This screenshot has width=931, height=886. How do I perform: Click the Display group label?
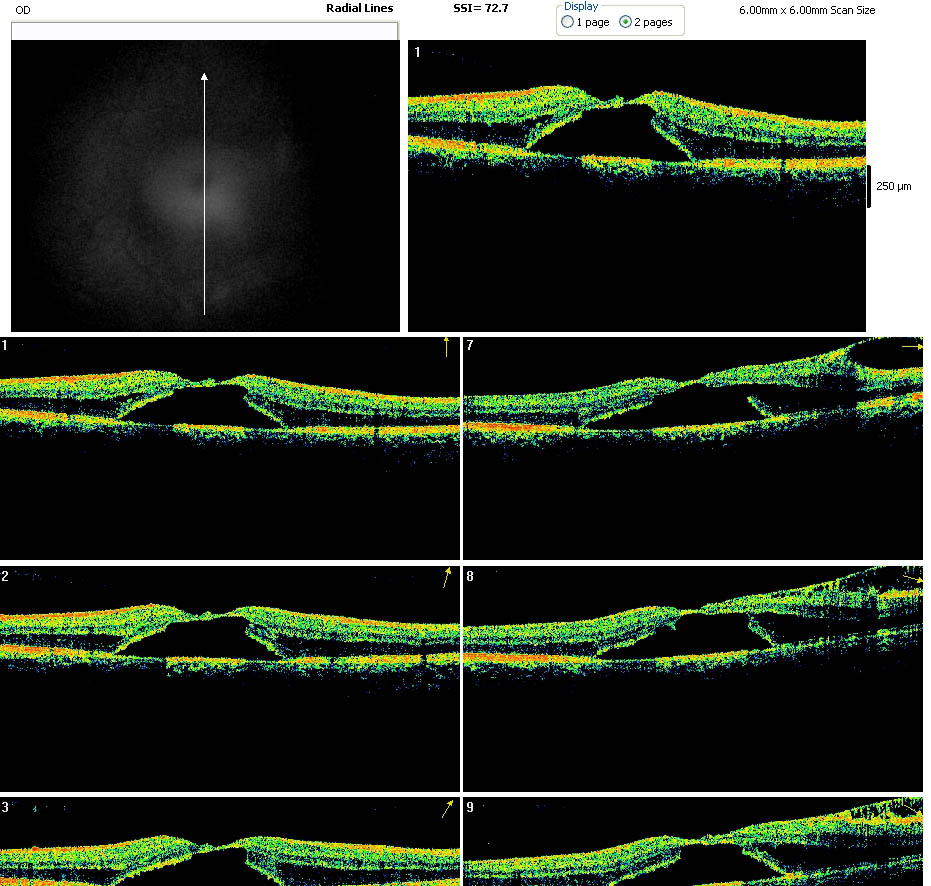(x=581, y=6)
